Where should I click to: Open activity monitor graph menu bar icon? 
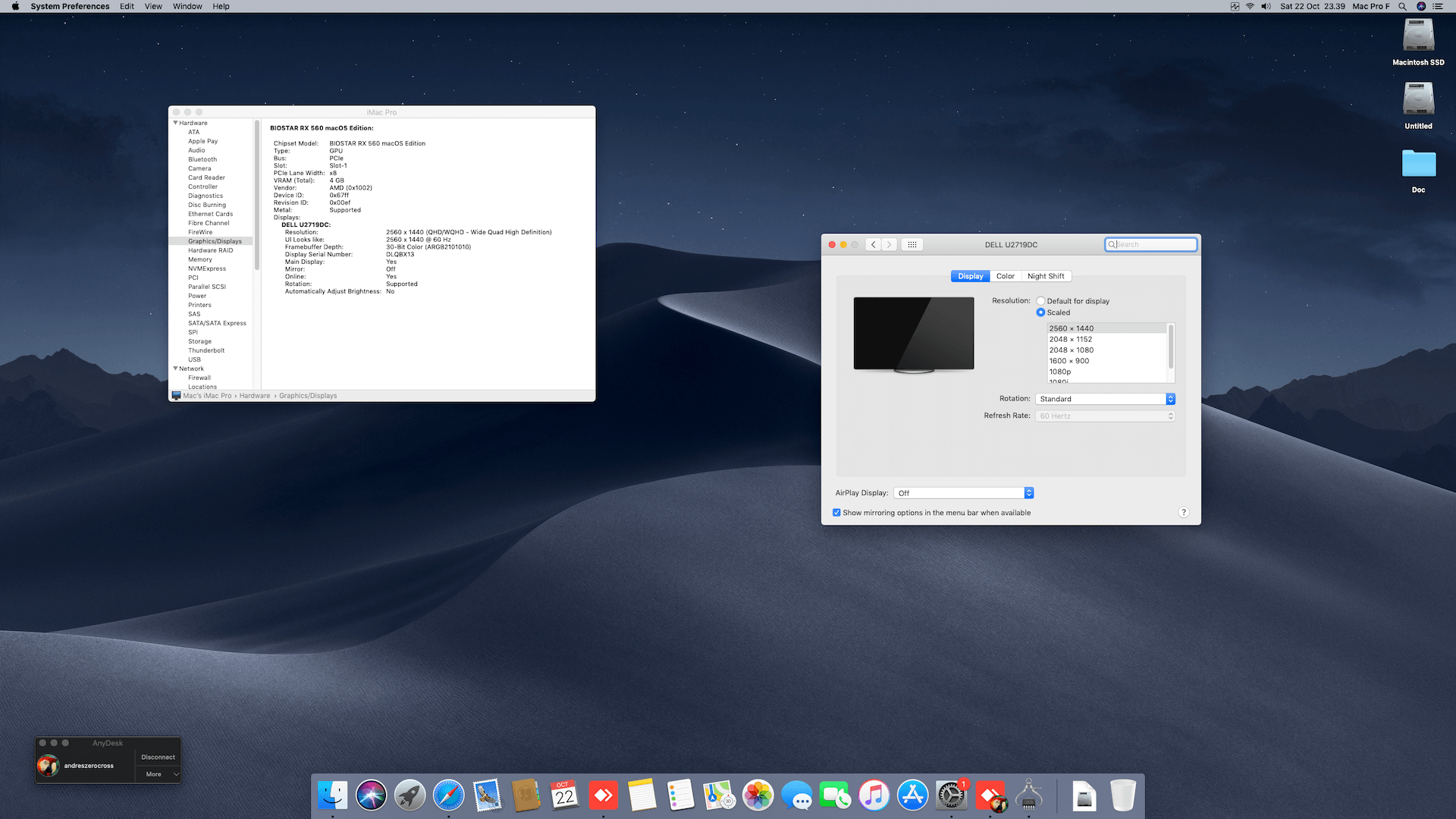point(1235,6)
